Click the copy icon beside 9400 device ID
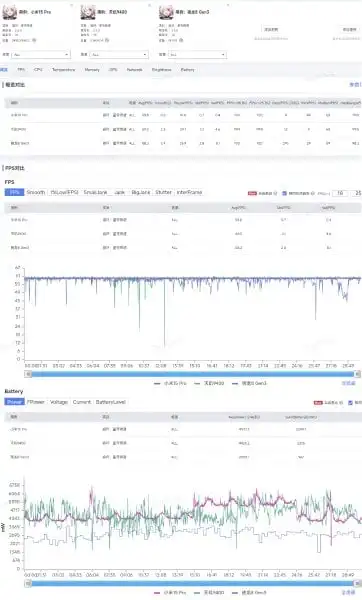This screenshot has height=600, width=362. pos(107,40)
